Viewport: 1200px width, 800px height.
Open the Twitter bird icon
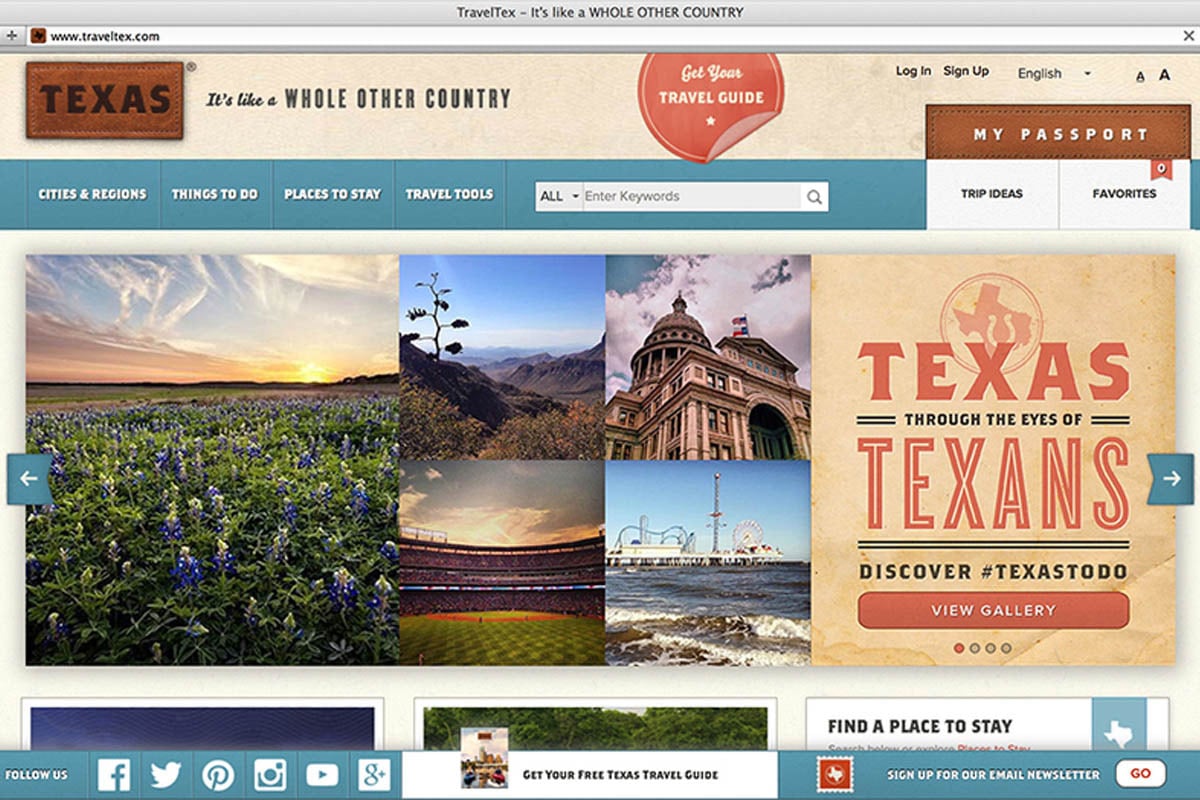tap(166, 775)
